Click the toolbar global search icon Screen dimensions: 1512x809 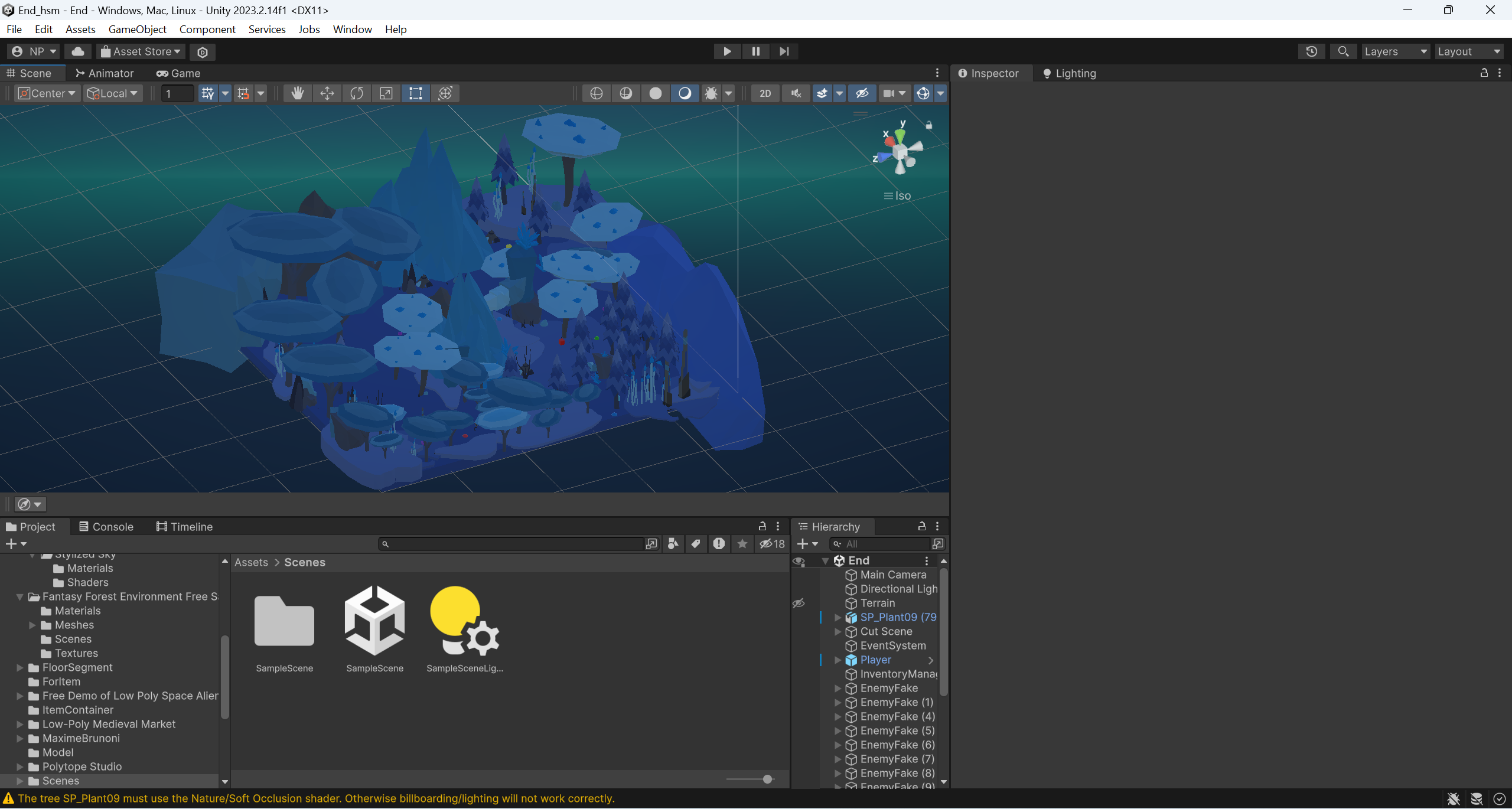coord(1343,51)
